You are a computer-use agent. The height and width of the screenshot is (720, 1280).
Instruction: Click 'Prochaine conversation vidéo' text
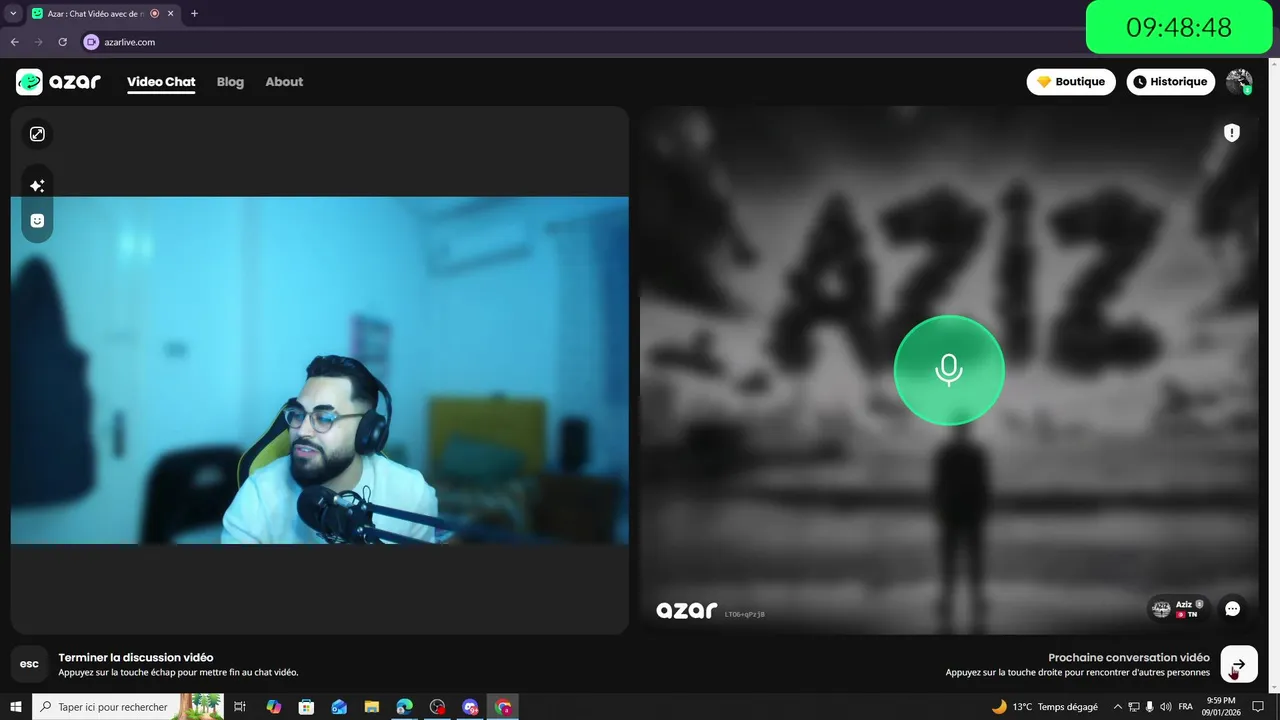1129,658
